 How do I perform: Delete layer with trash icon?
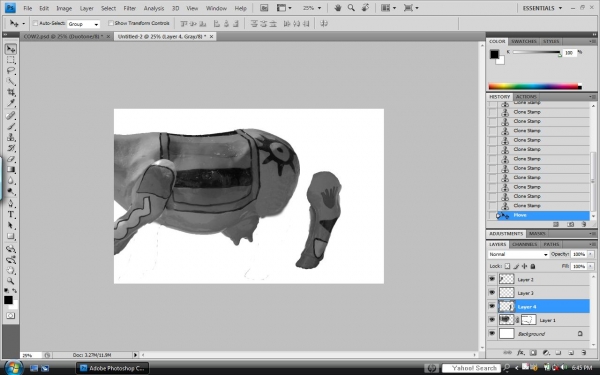(584, 352)
